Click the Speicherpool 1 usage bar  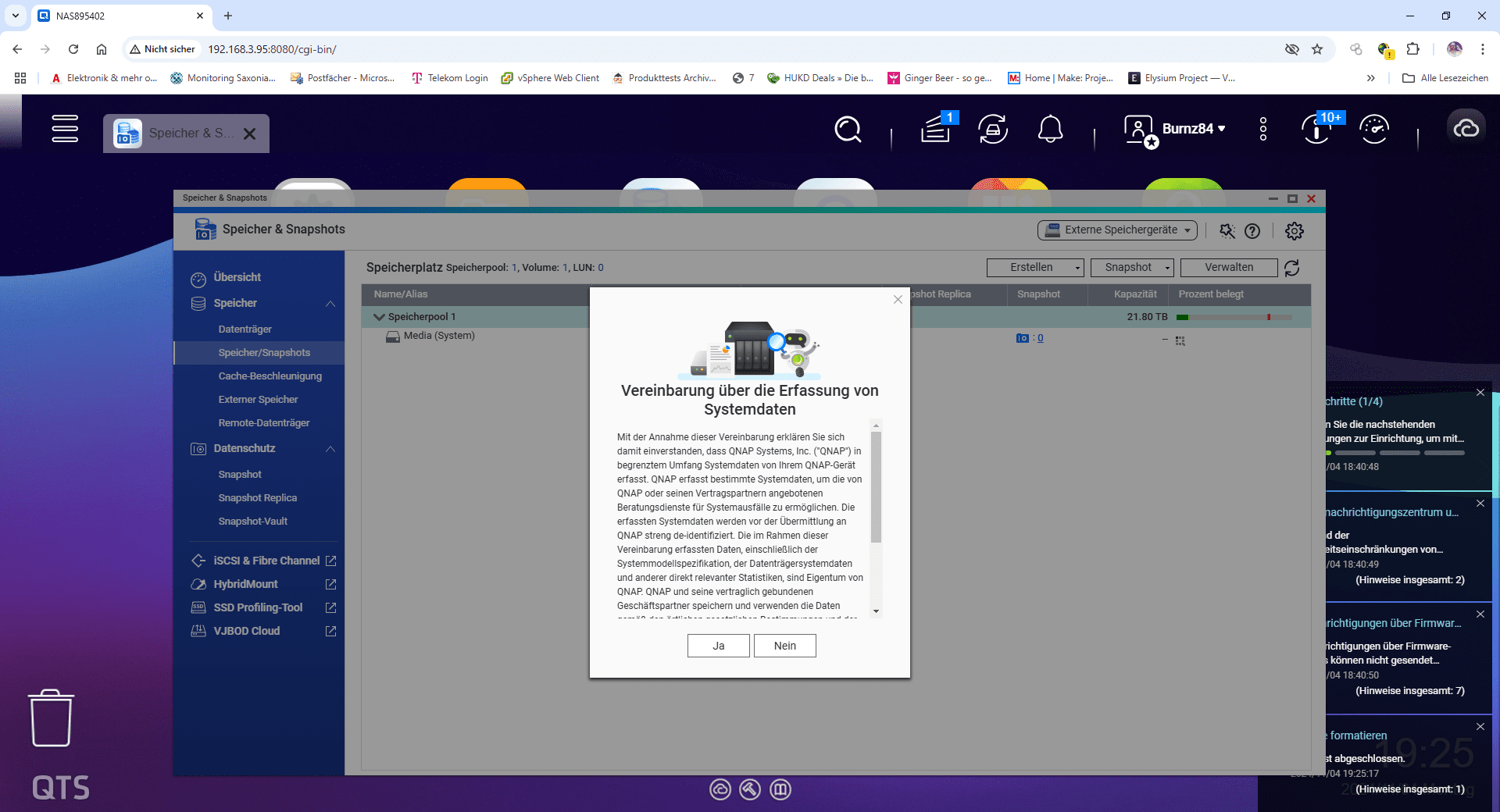(x=1234, y=317)
